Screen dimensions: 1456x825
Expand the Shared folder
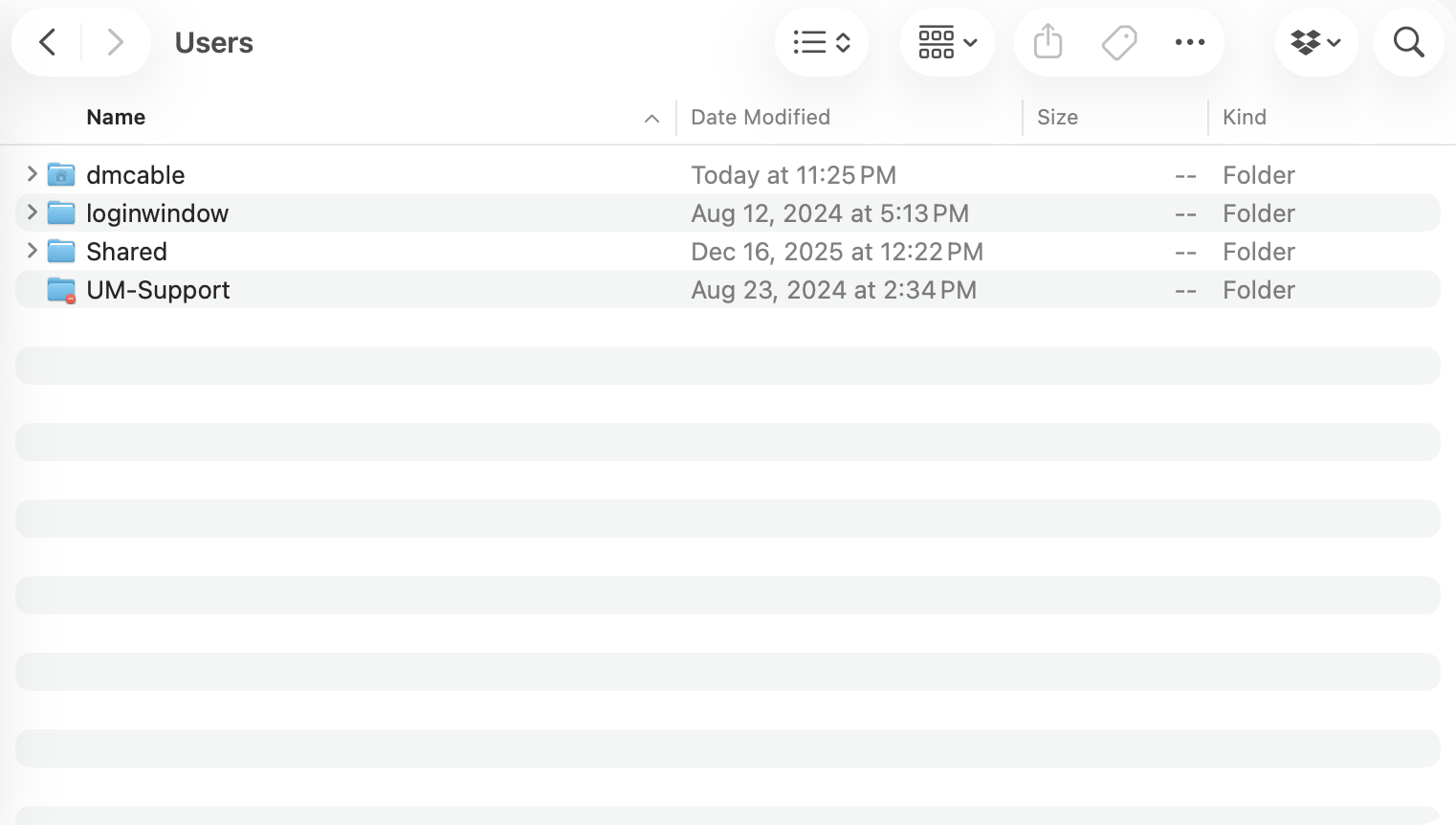tap(32, 251)
